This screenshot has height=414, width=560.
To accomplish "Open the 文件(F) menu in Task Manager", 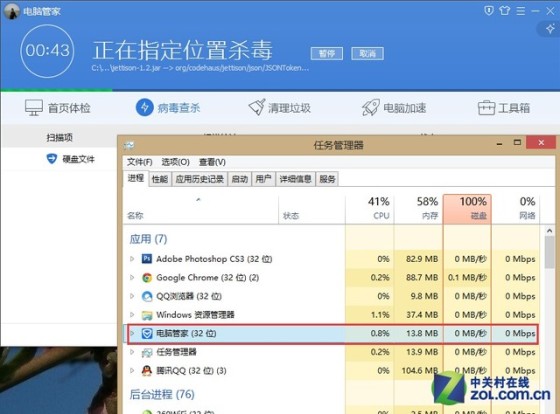I will point(140,162).
